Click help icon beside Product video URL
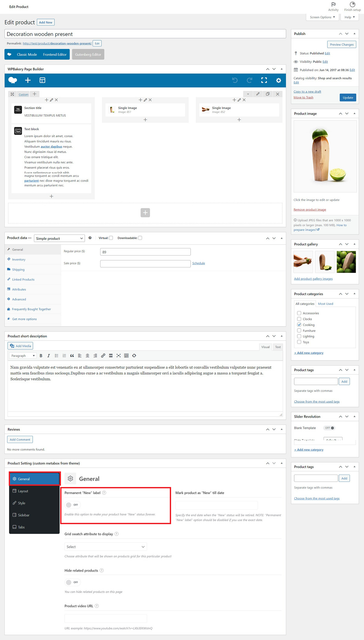 [x=97, y=606]
